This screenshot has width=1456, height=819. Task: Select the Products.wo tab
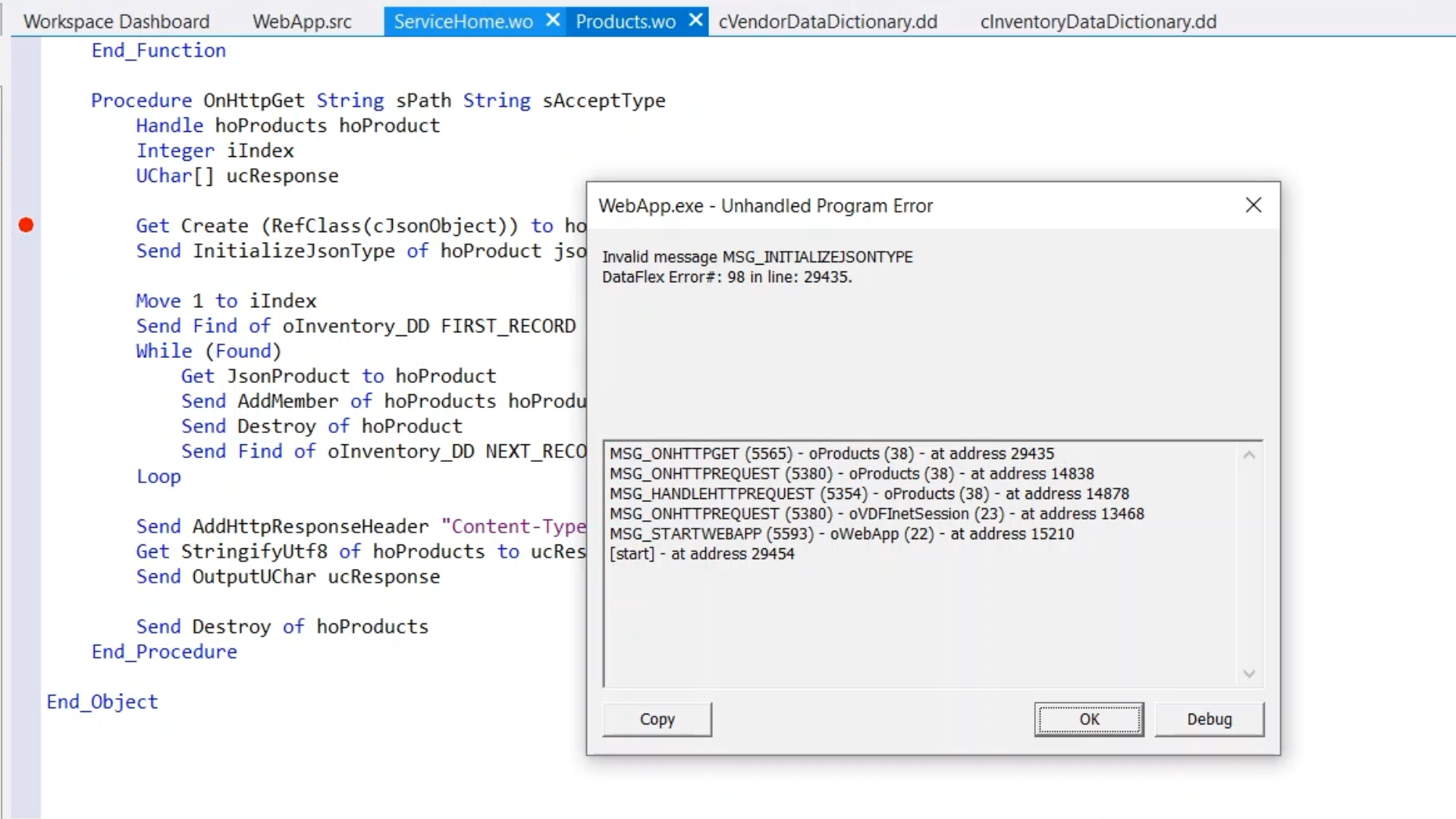pyautogui.click(x=625, y=21)
